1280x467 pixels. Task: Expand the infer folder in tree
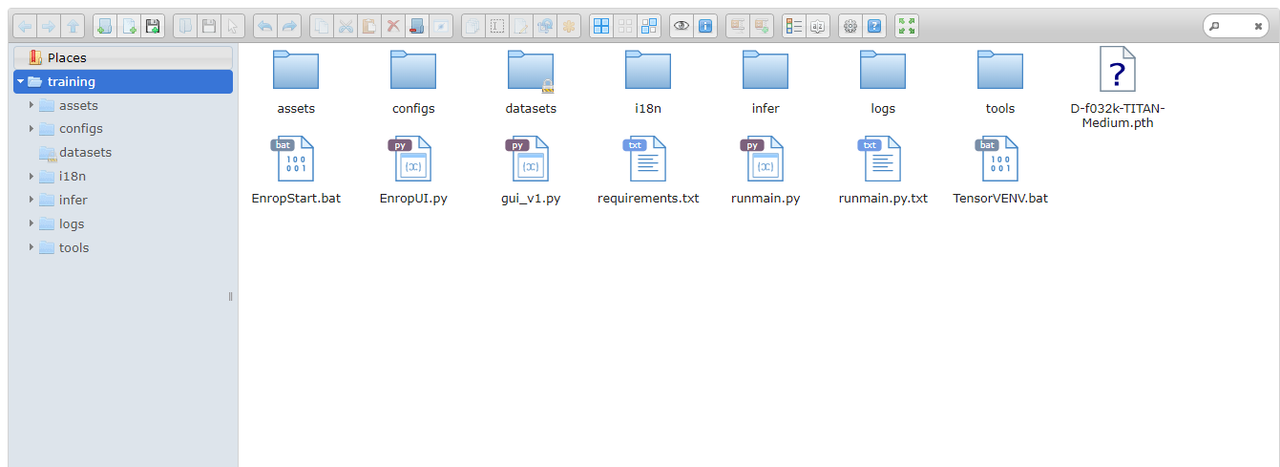click(x=31, y=200)
